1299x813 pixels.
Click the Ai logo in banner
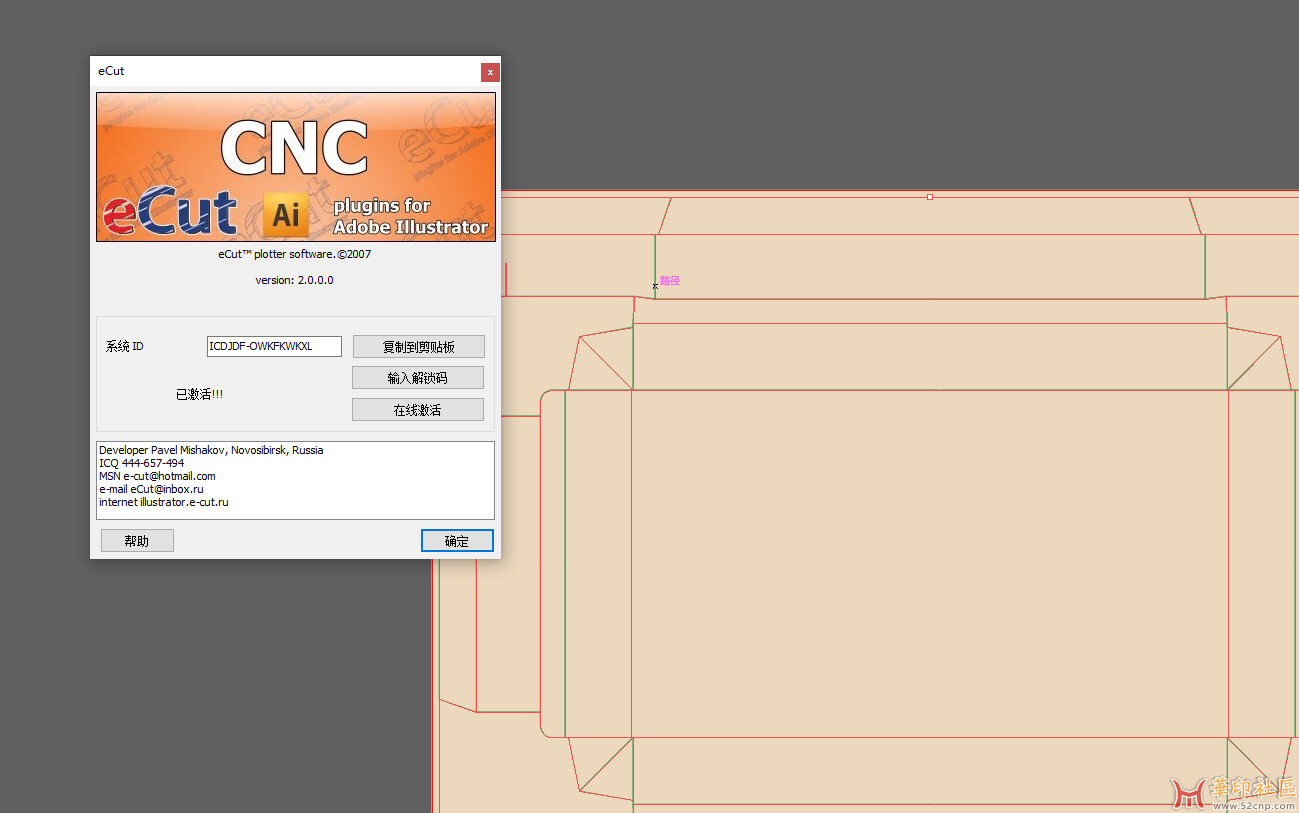[286, 213]
